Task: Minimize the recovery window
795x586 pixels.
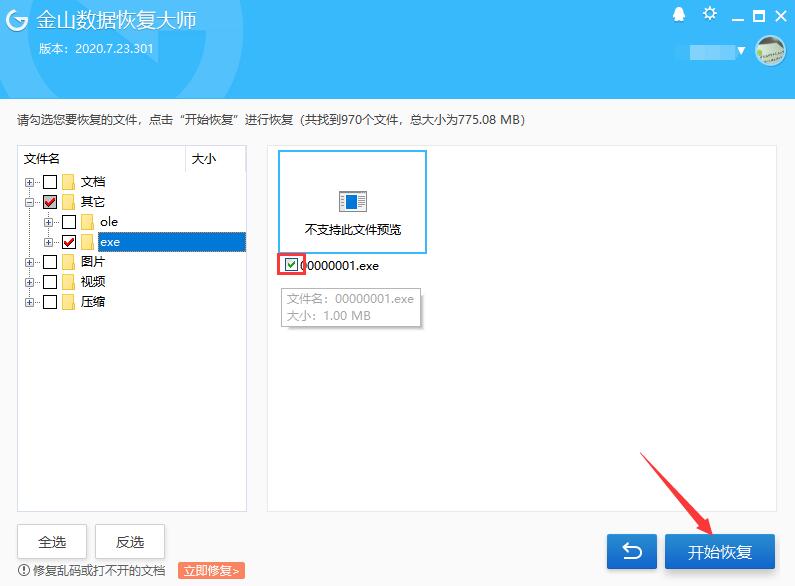Action: 738,19
